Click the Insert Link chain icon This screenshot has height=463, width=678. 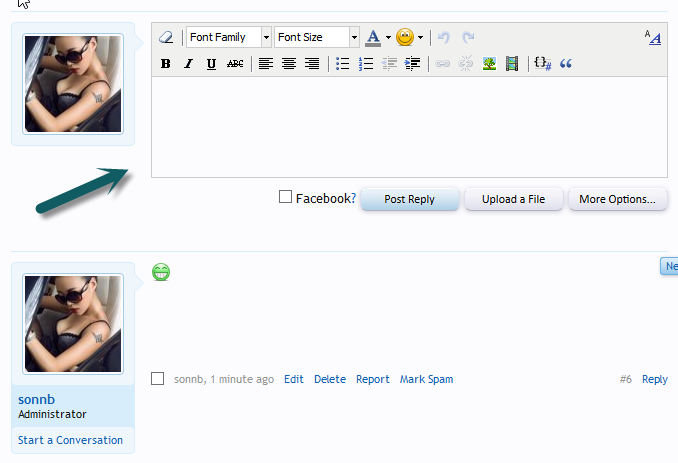(x=442, y=64)
